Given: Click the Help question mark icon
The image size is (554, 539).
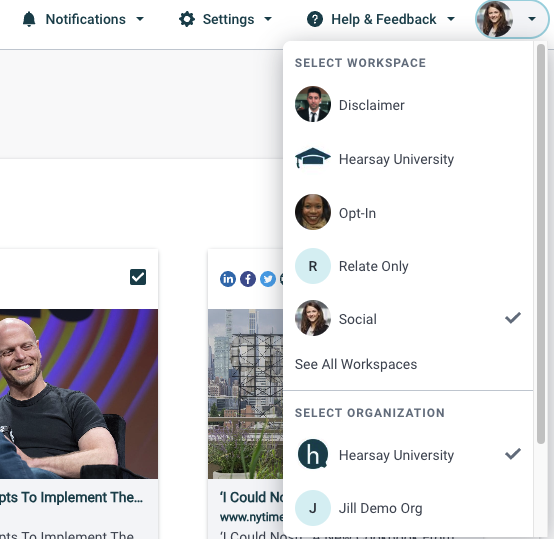Looking at the screenshot, I should coord(315,19).
